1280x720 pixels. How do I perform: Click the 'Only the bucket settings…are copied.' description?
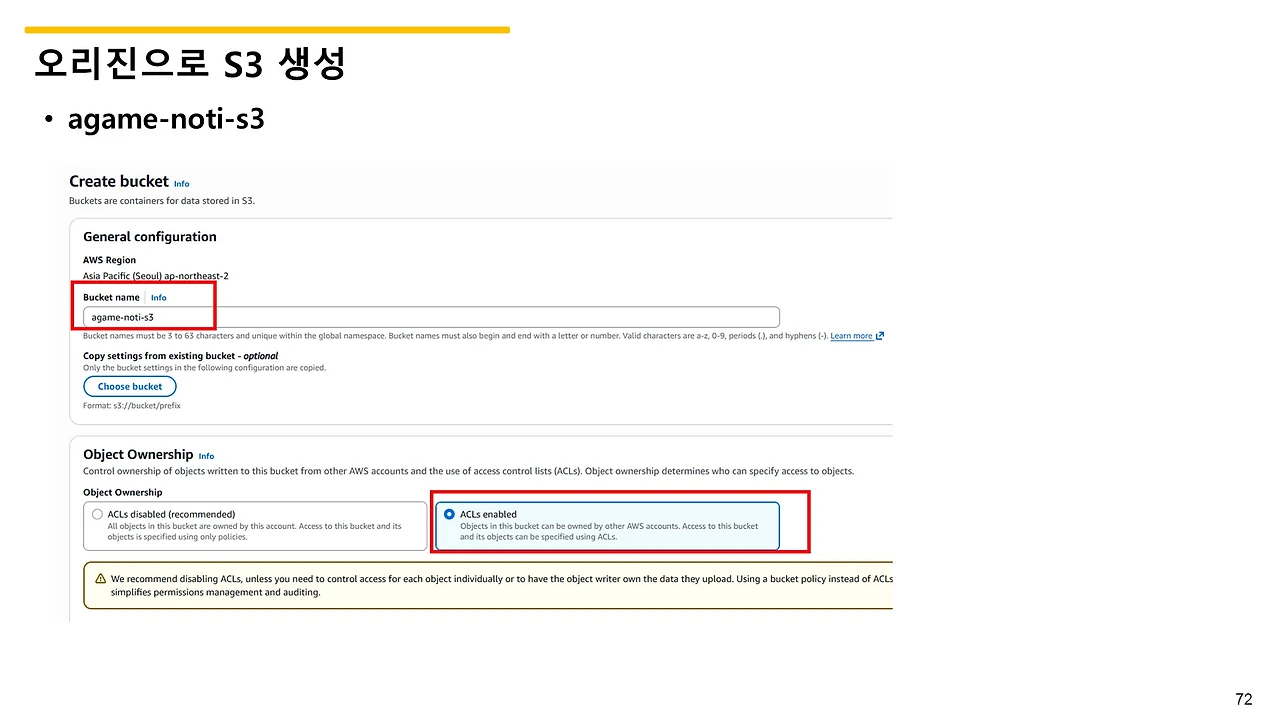(204, 368)
